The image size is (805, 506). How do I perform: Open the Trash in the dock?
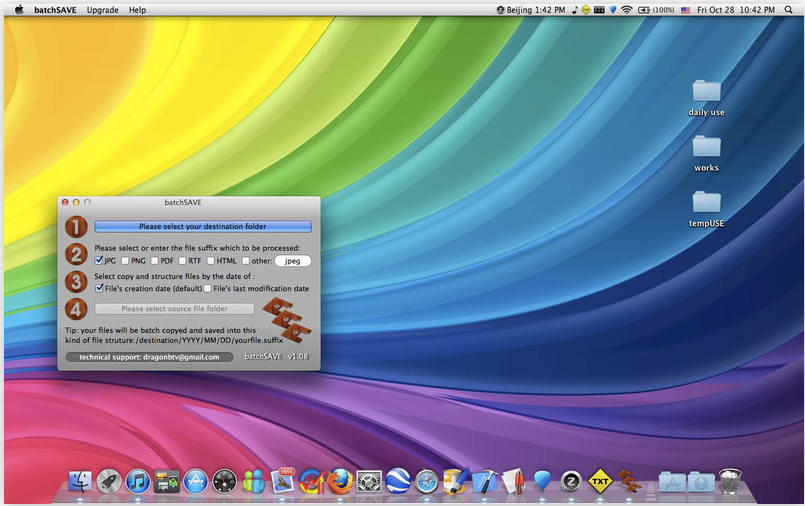coord(730,481)
